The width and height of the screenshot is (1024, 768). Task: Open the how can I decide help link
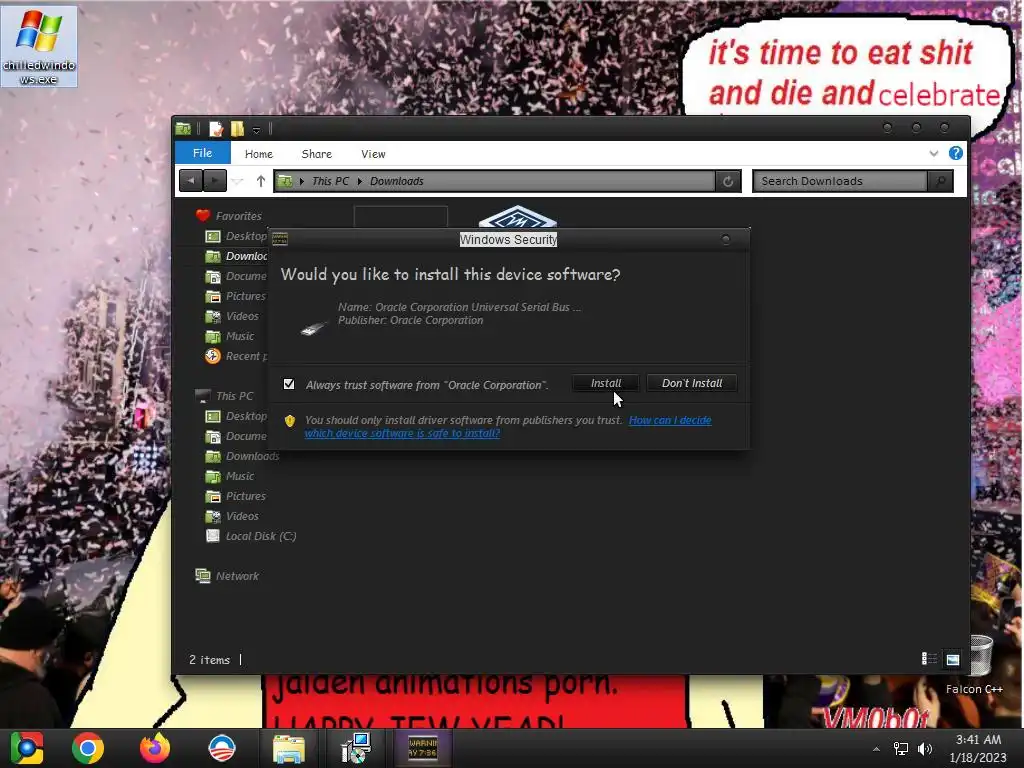tap(670, 420)
